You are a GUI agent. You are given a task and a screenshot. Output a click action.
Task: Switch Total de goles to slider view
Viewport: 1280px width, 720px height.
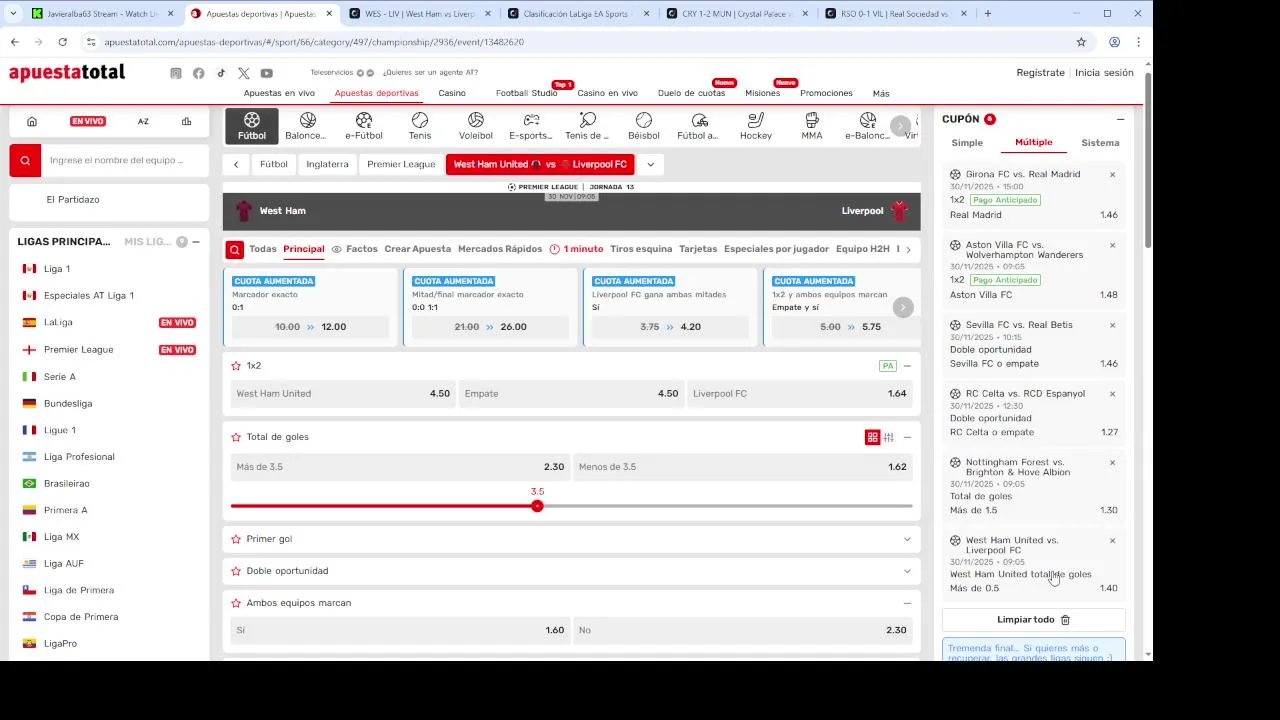click(889, 437)
